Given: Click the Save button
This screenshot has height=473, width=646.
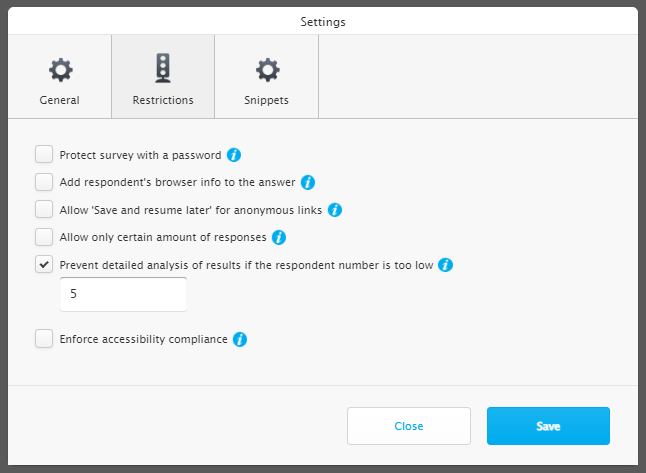Looking at the screenshot, I should coord(548,426).
